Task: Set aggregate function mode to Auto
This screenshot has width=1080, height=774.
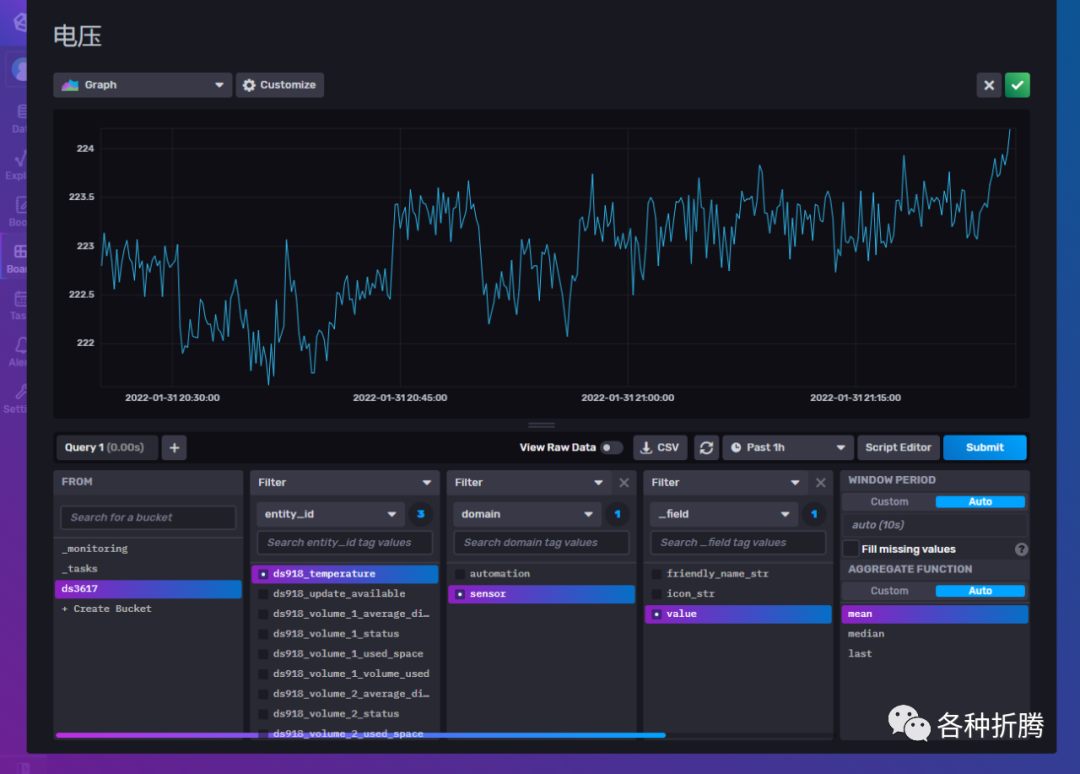Action: 980,591
